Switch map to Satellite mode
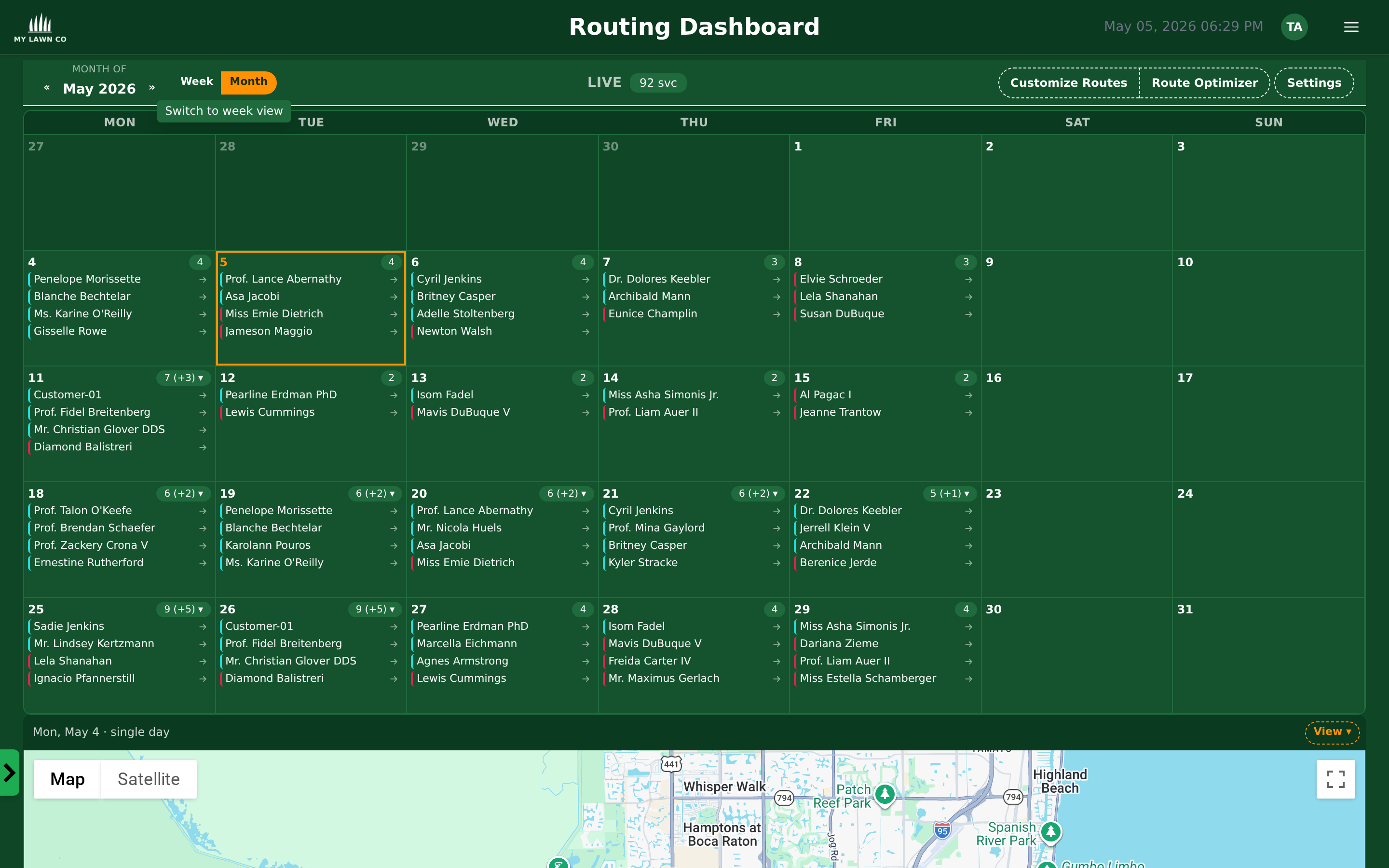The height and width of the screenshot is (868, 1389). (x=149, y=779)
